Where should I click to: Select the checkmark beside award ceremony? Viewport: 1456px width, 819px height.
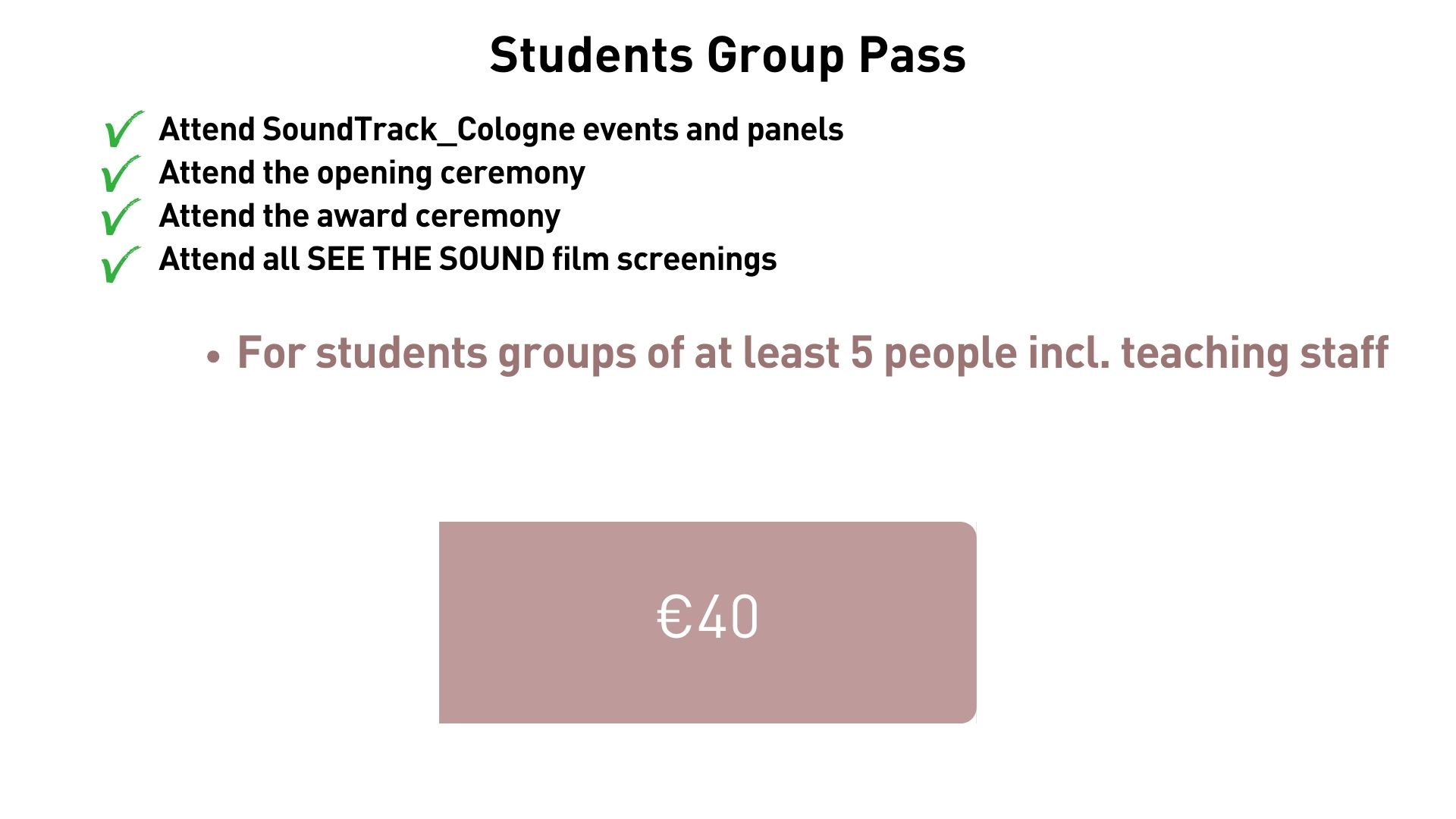tap(120, 217)
